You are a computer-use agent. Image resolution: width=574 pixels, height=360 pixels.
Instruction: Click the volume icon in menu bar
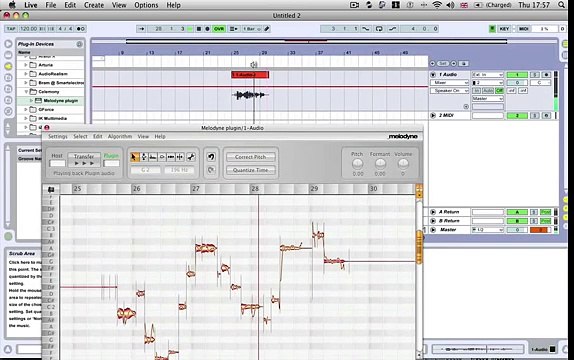(450, 5)
